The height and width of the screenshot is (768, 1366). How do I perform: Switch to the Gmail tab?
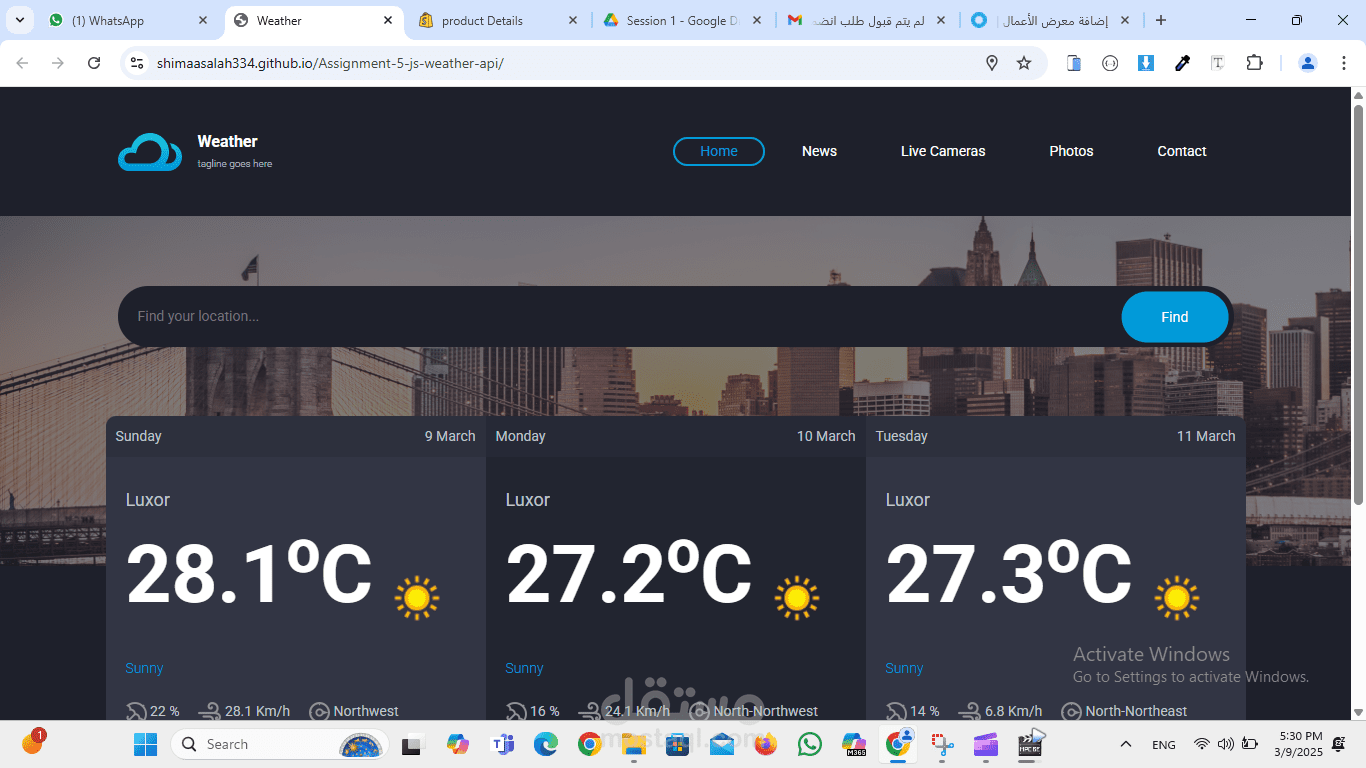[x=867, y=20]
